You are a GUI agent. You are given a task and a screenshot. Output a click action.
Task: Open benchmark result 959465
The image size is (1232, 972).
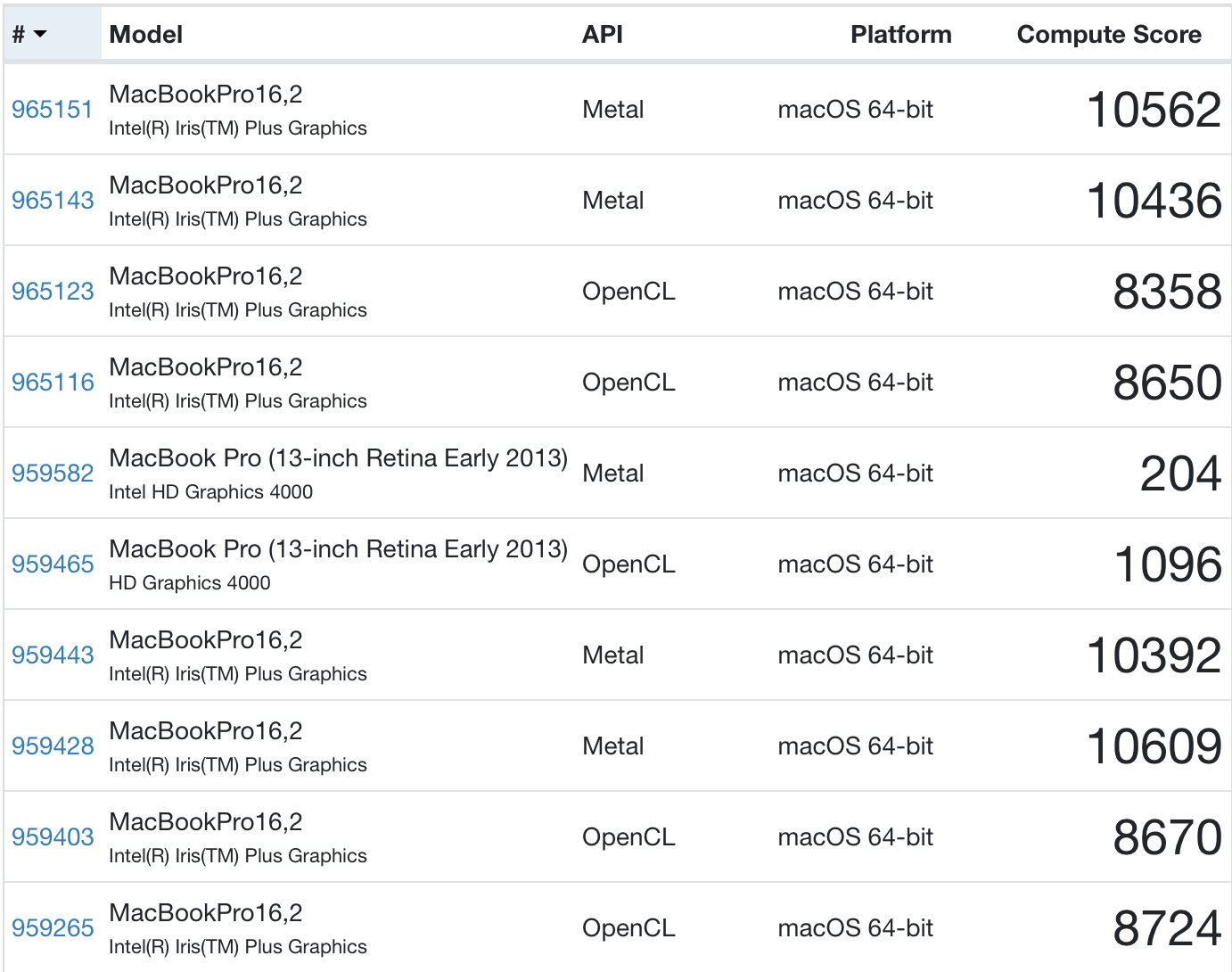coord(53,564)
